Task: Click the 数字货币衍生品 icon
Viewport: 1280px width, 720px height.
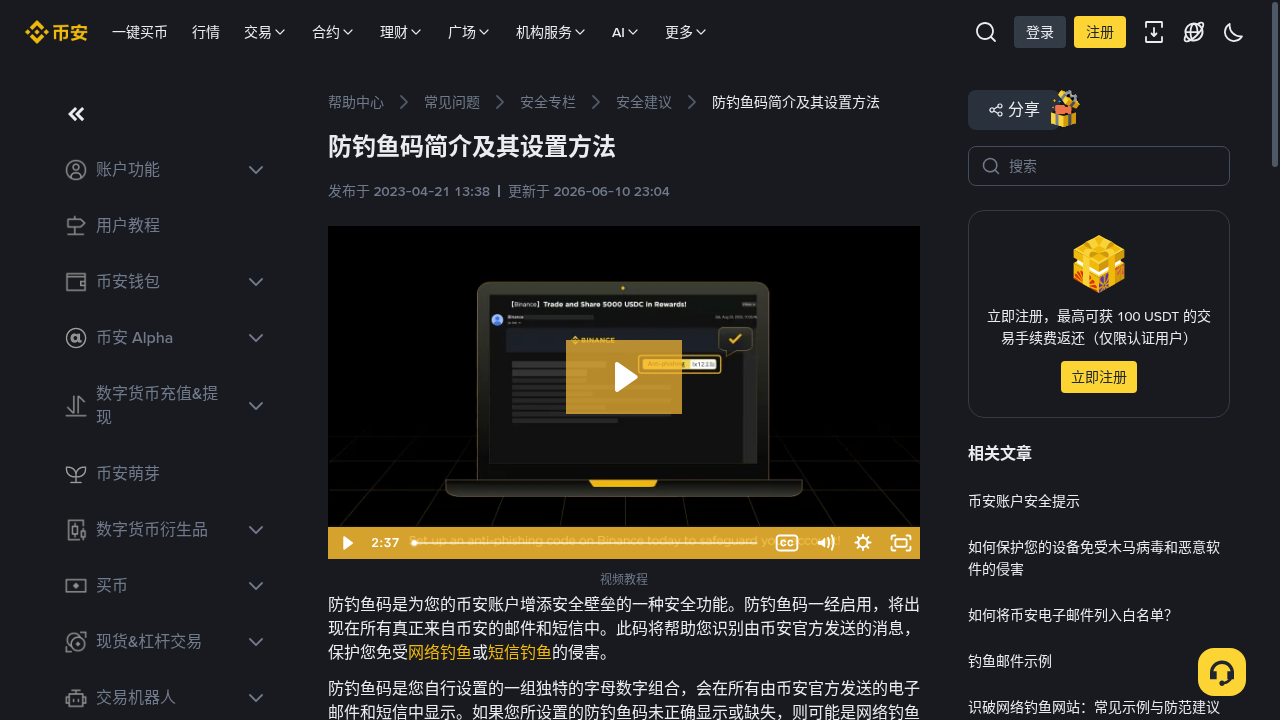Action: click(x=76, y=530)
